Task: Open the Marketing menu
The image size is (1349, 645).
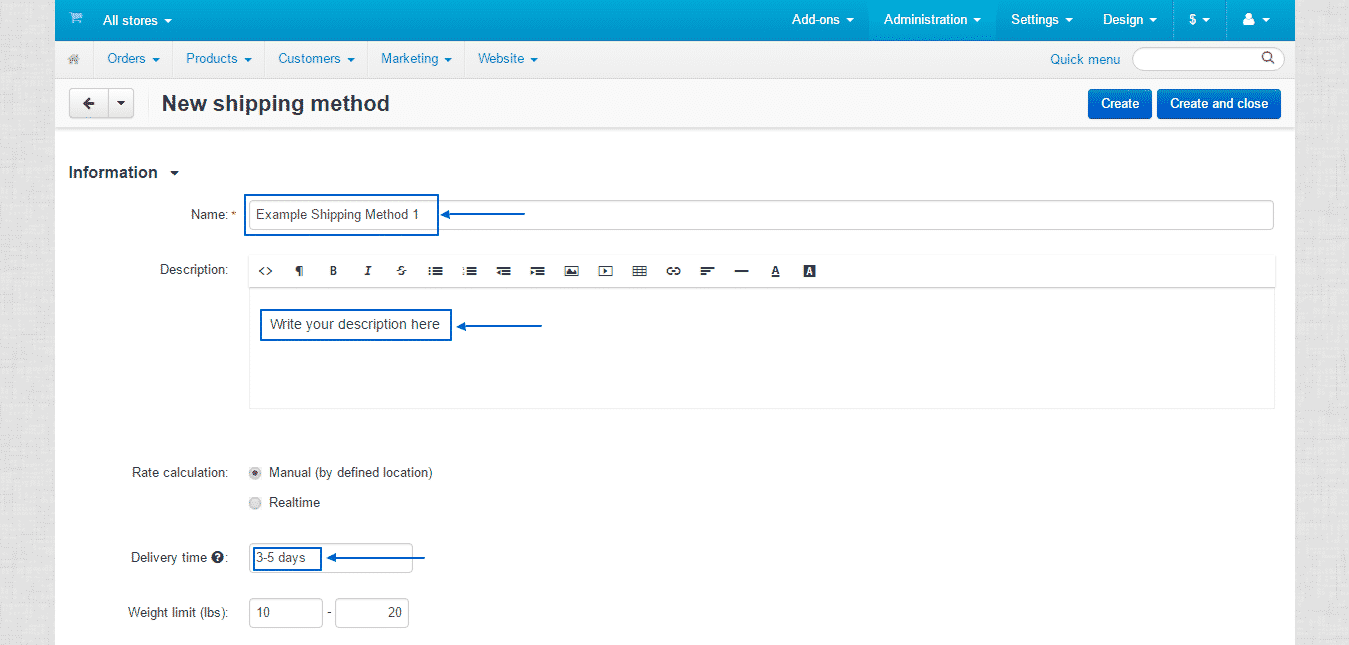Action: 415,58
